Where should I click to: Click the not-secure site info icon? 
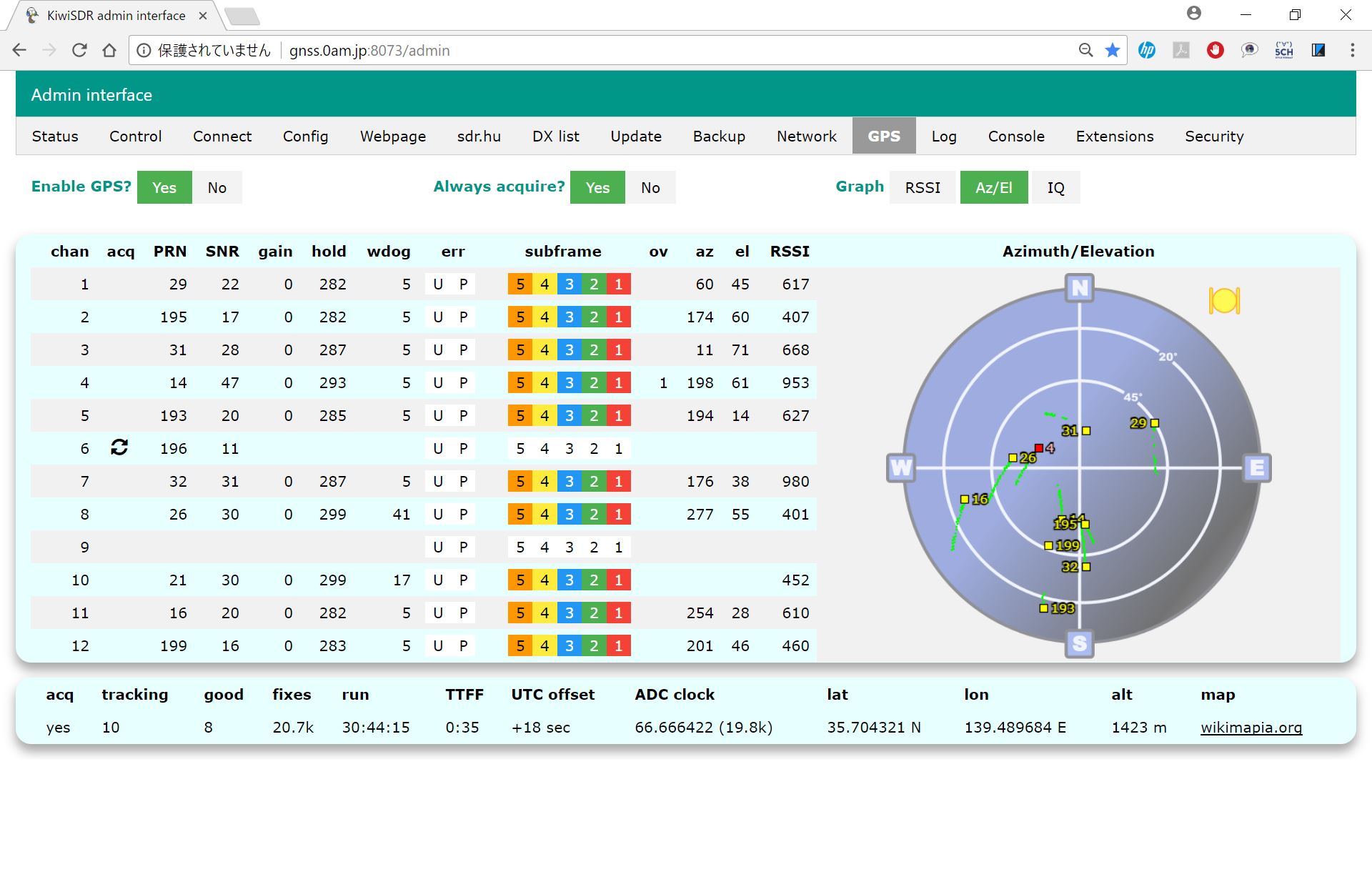(144, 50)
